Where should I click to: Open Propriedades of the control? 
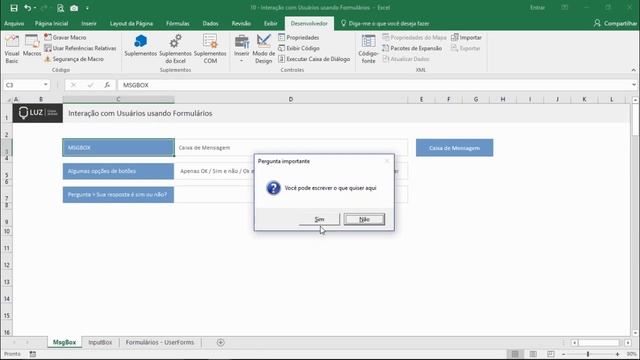tap(298, 37)
